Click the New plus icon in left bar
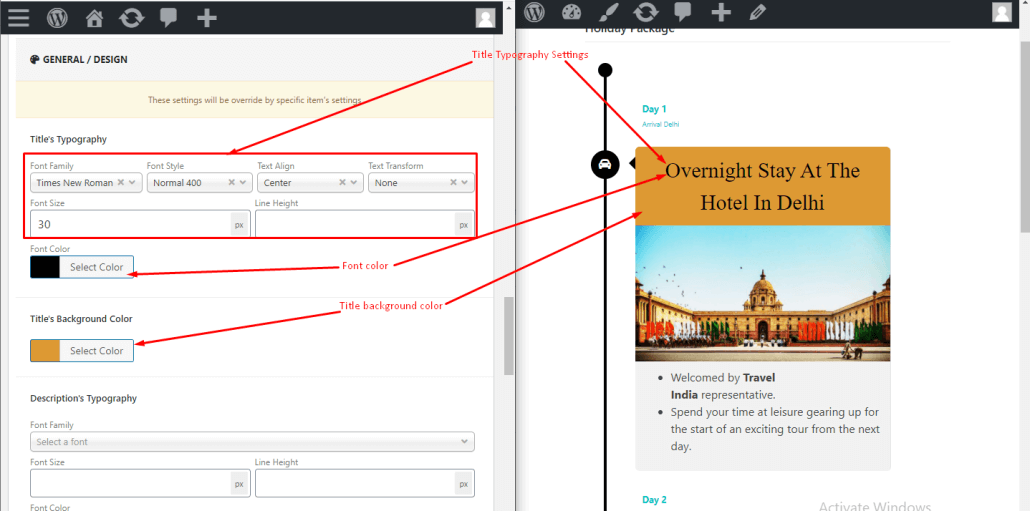The image size is (1030, 511). (207, 18)
